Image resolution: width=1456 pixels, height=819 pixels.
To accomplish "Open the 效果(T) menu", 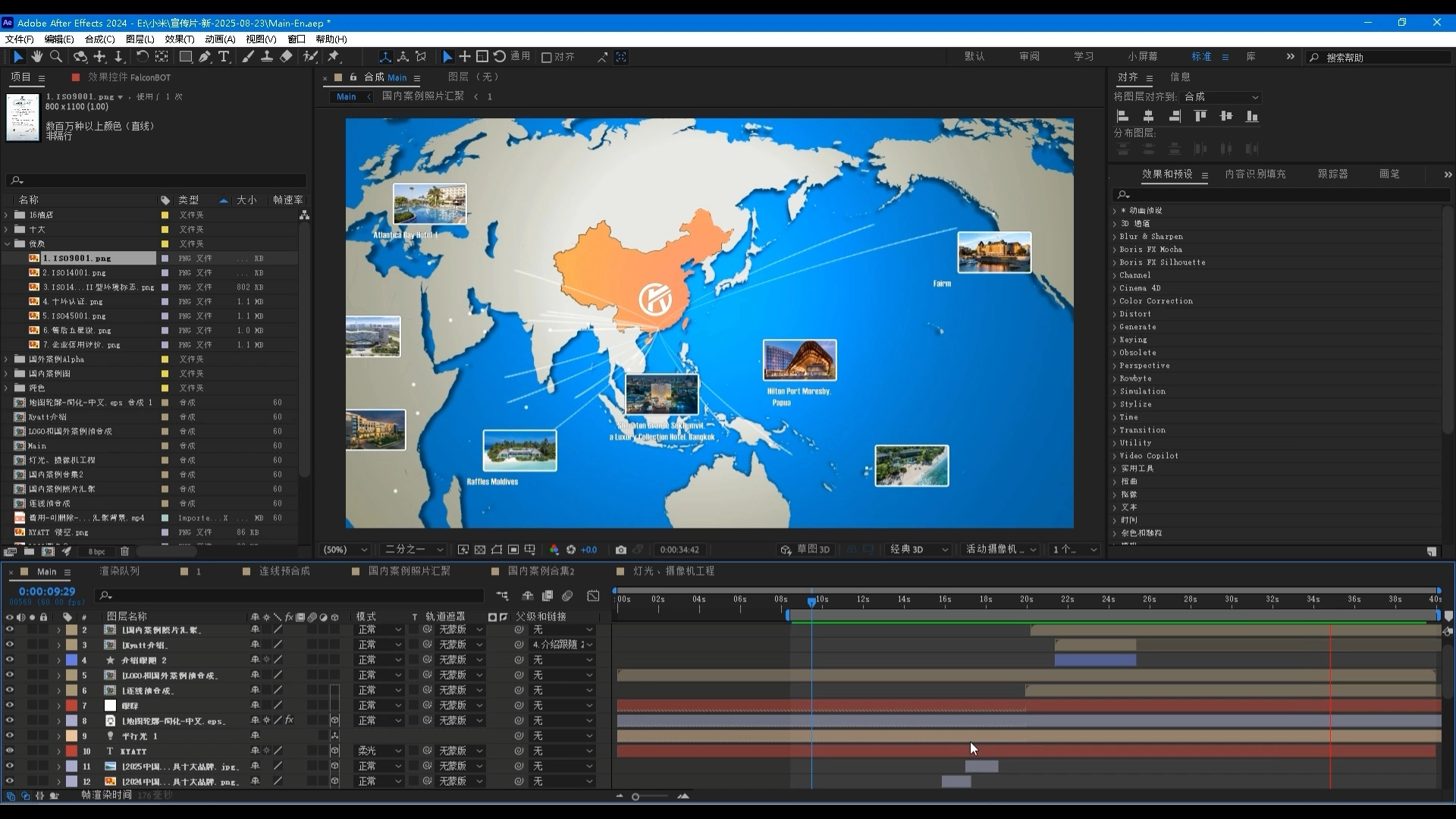I will point(179,39).
